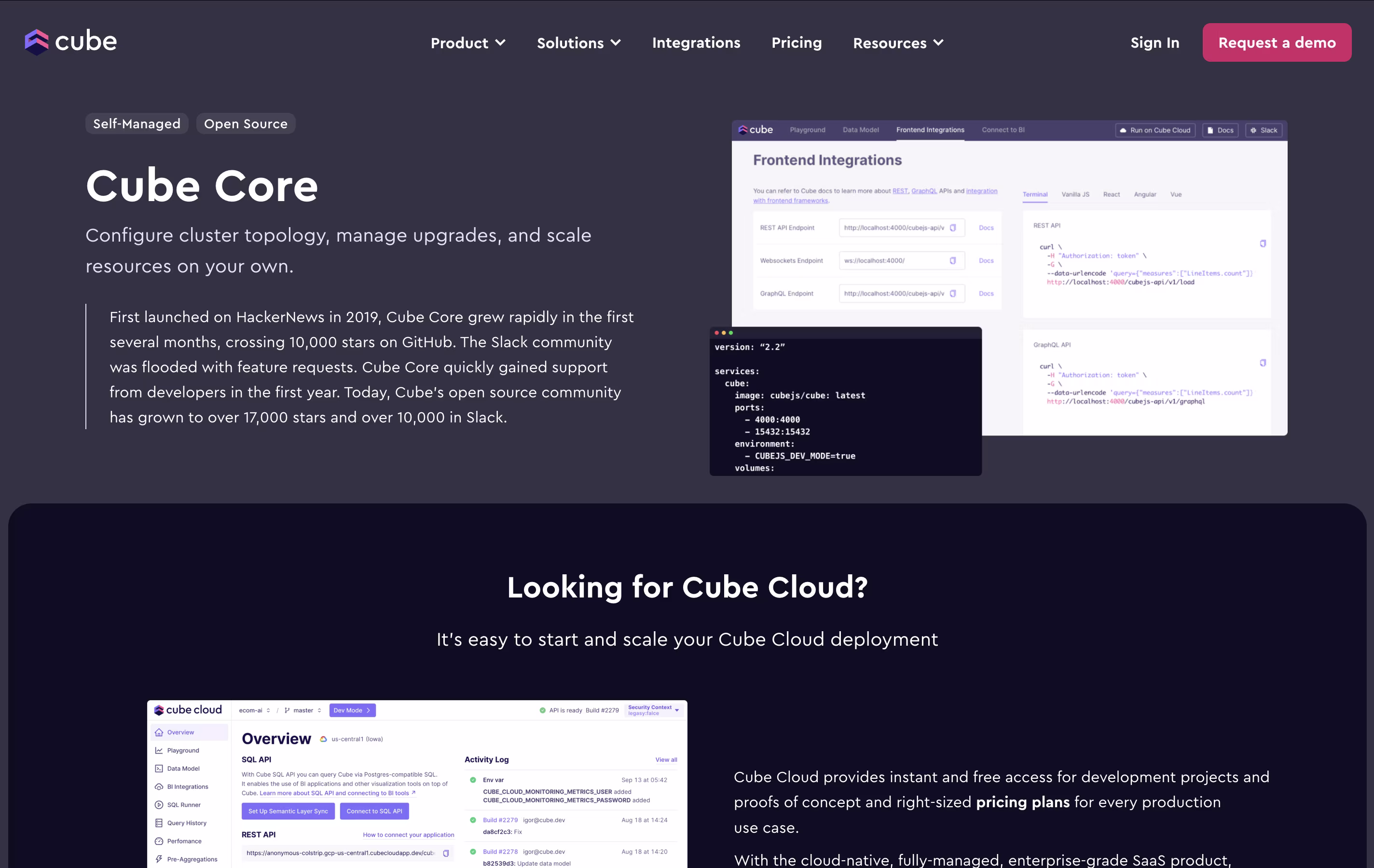Open the Product dropdown menu

(468, 43)
